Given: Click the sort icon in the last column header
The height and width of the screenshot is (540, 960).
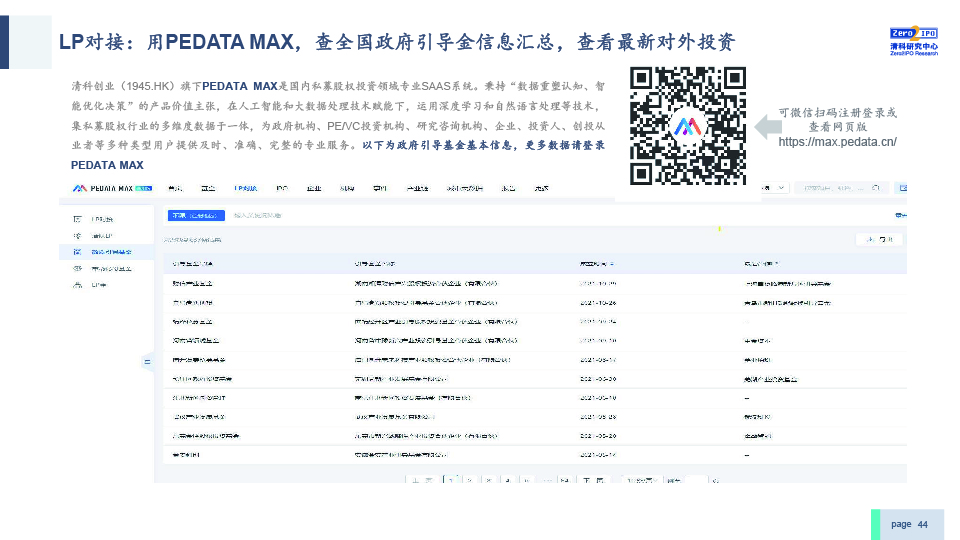Looking at the screenshot, I should pyautogui.click(x=776, y=264).
